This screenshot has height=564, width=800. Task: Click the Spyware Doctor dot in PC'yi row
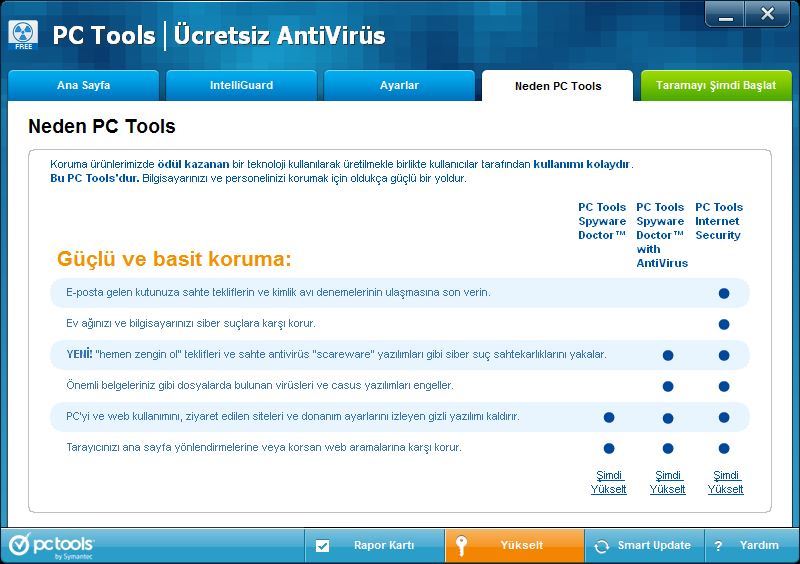(609, 418)
